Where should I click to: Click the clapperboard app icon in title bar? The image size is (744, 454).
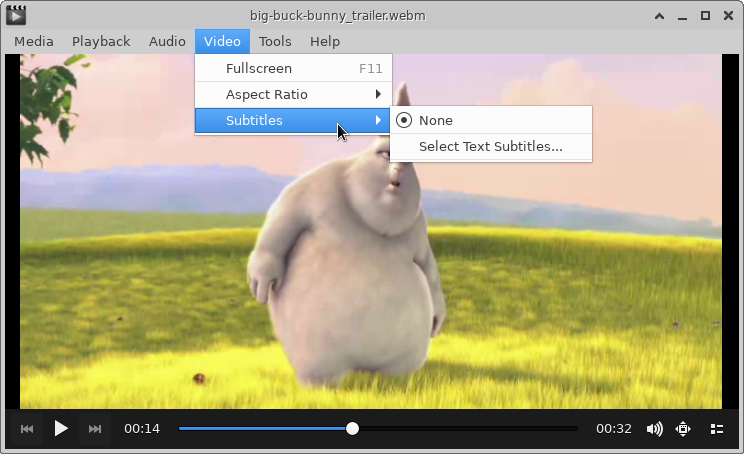(x=16, y=15)
